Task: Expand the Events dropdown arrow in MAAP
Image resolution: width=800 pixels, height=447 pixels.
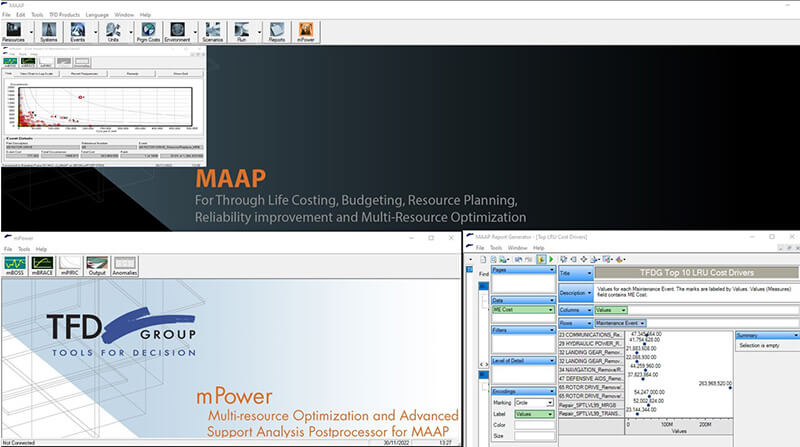Action: pyautogui.click(x=95, y=32)
